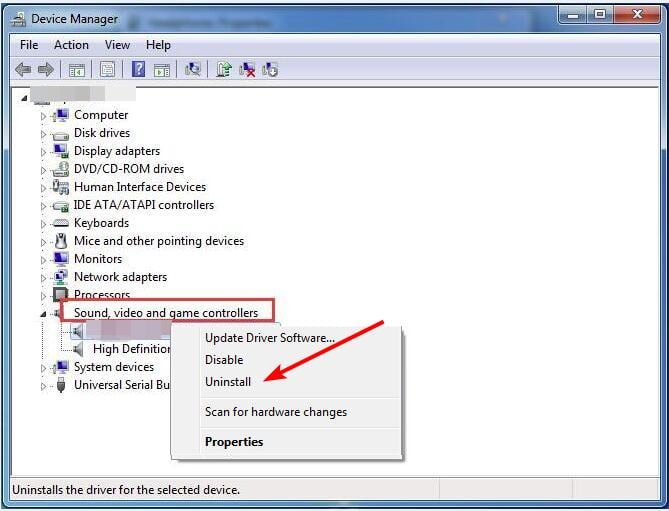The height and width of the screenshot is (511, 669).
Task: Choose Scan for hardware changes menu entry
Action: (x=276, y=412)
